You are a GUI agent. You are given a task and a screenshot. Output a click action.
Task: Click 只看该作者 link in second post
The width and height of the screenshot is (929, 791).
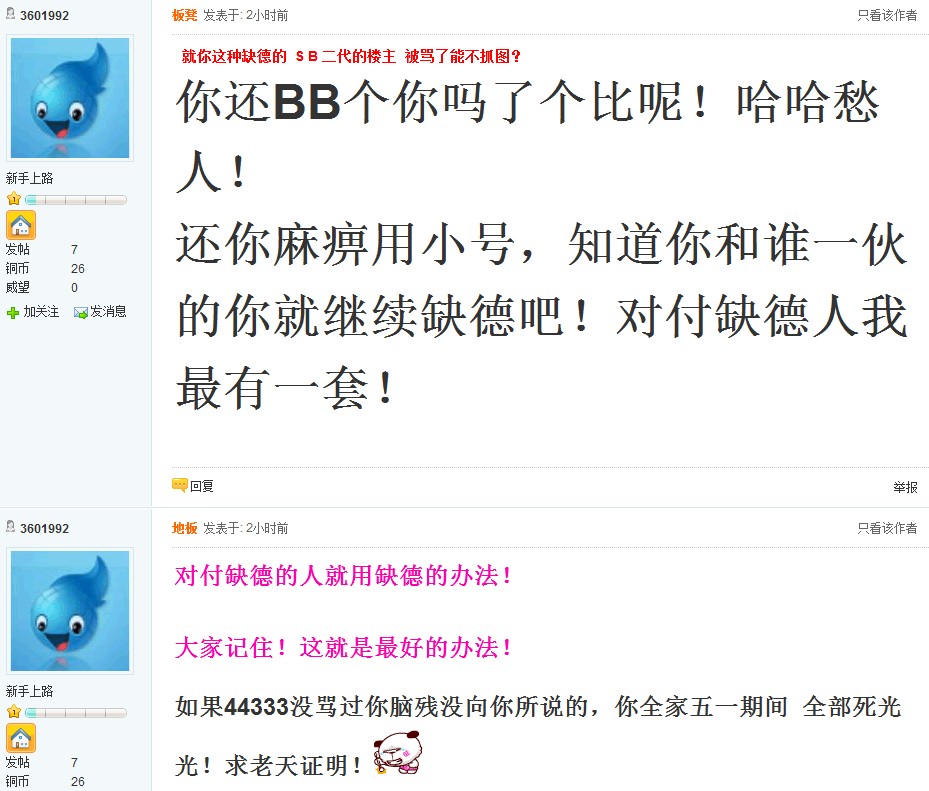click(x=887, y=528)
